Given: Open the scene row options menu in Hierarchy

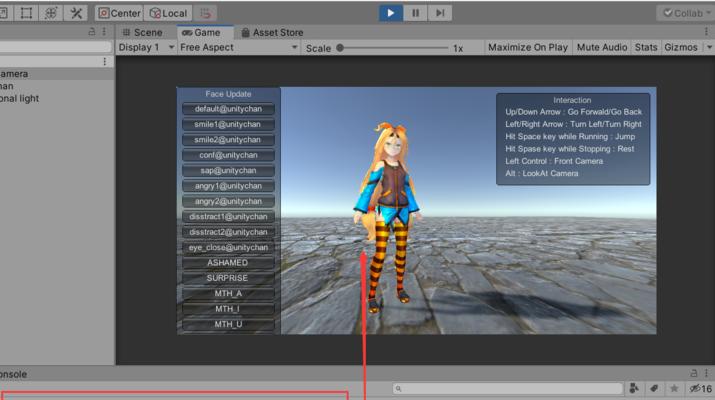Looking at the screenshot, I should [104, 62].
